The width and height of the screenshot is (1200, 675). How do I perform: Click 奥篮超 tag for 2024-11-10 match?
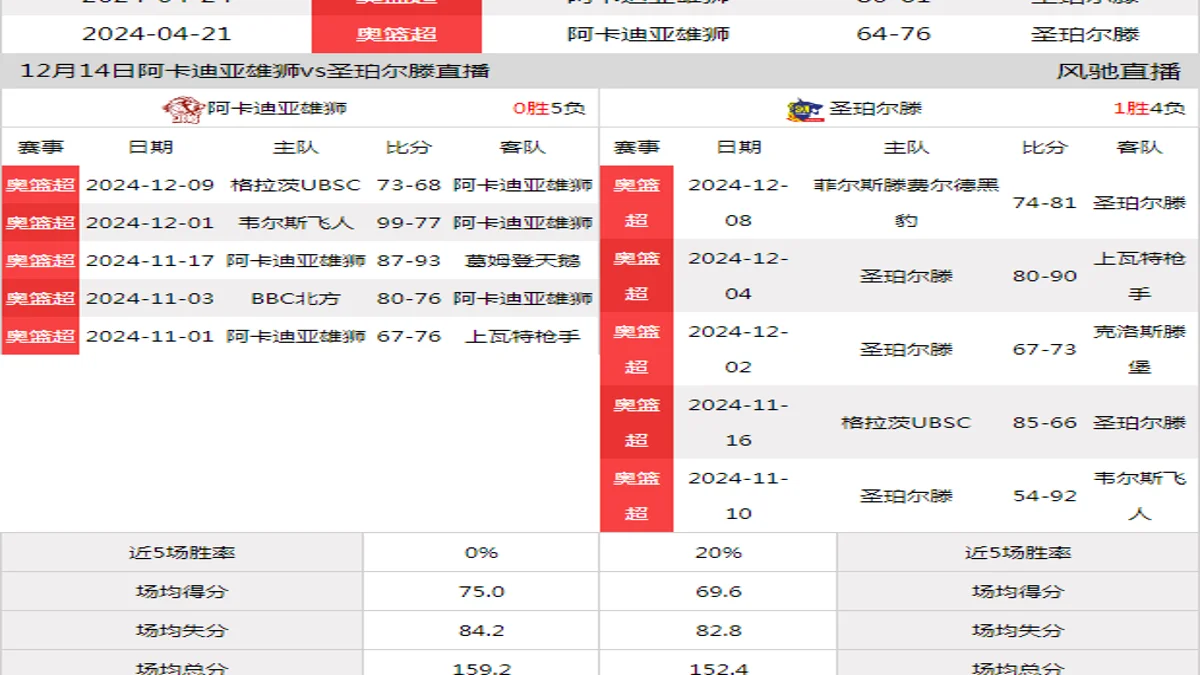click(637, 496)
